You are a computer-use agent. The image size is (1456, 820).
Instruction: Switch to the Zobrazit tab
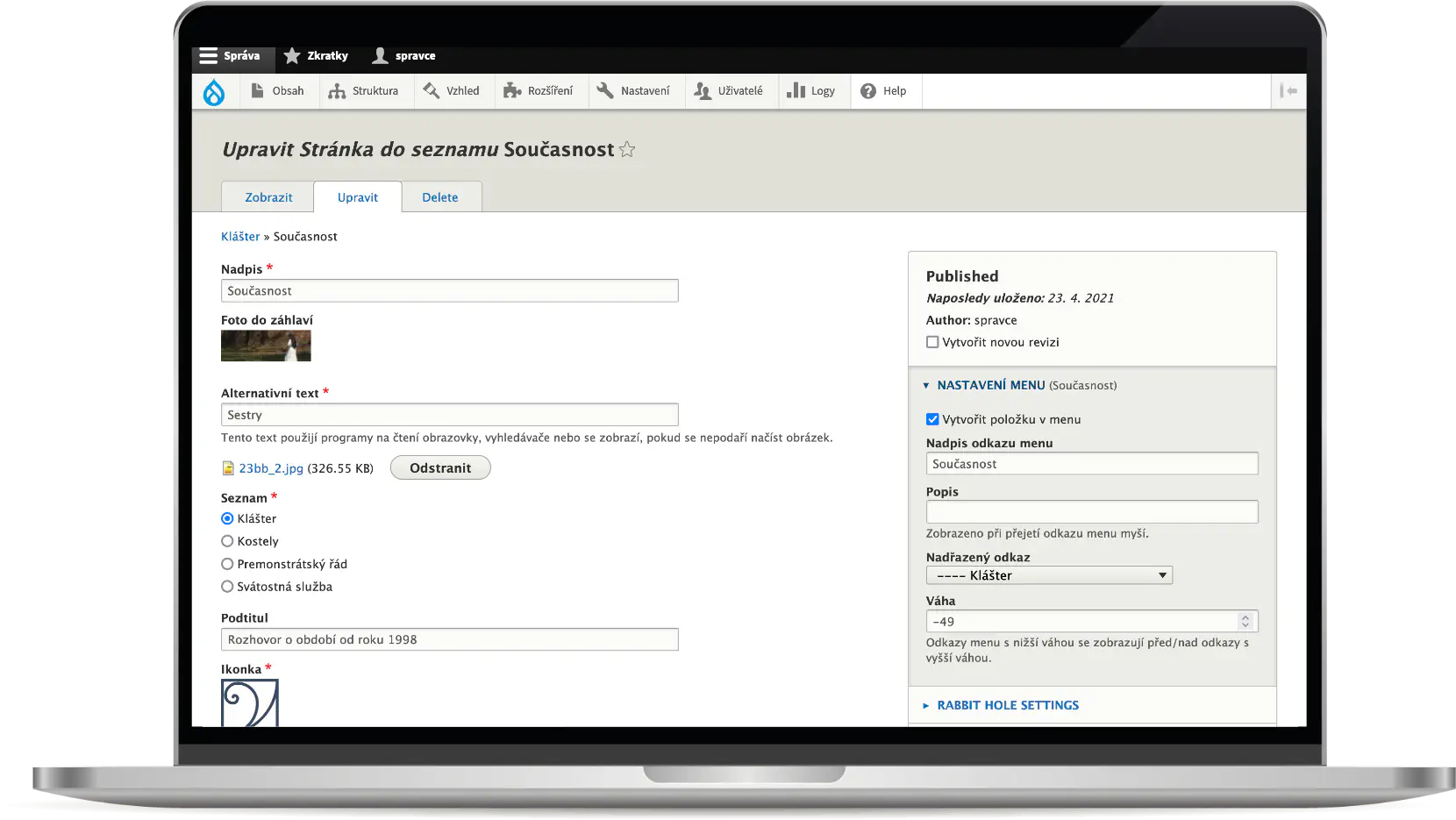[x=268, y=197]
